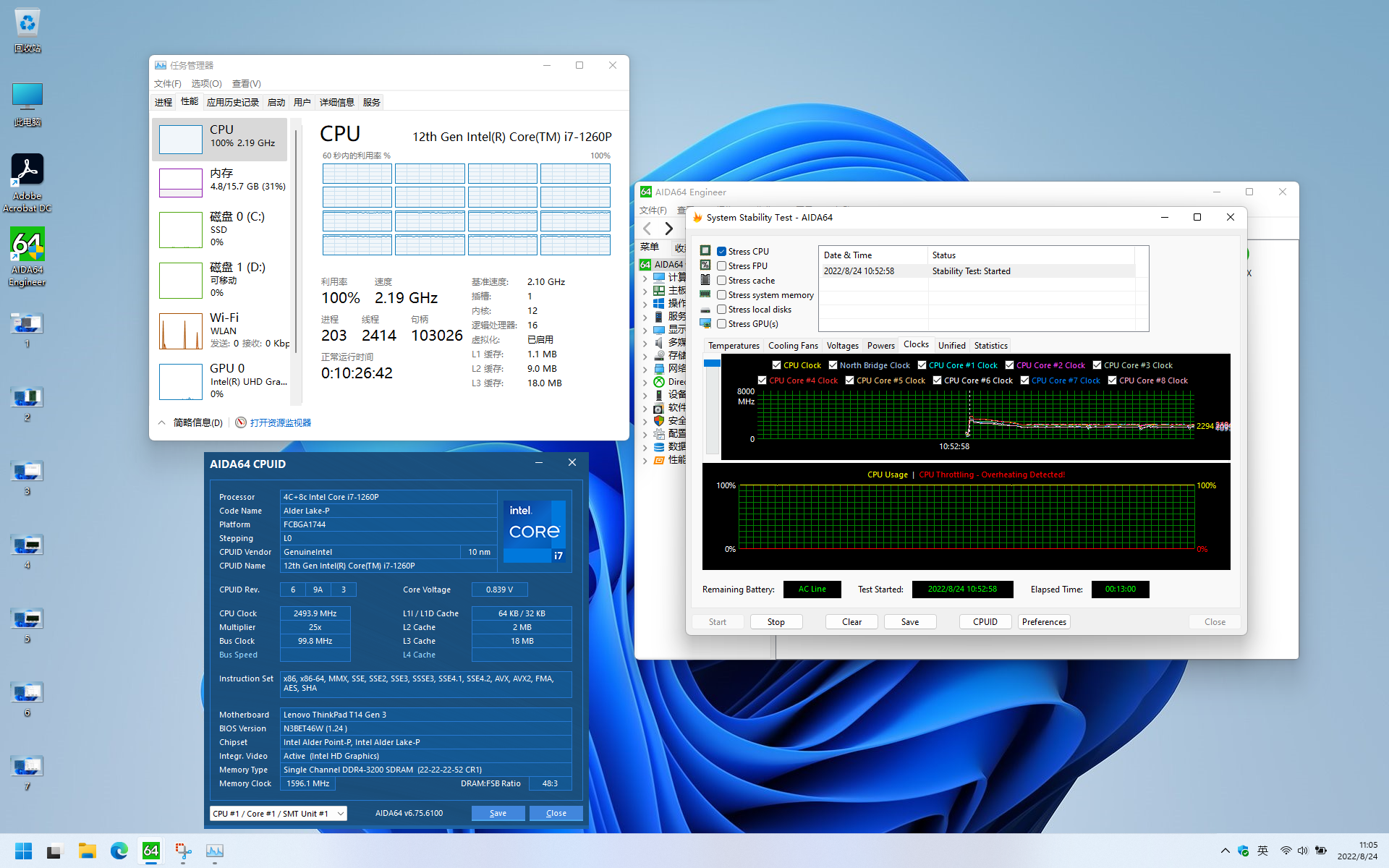1389x868 pixels.
Task: Enable the Stress cache checkbox
Action: pos(721,281)
